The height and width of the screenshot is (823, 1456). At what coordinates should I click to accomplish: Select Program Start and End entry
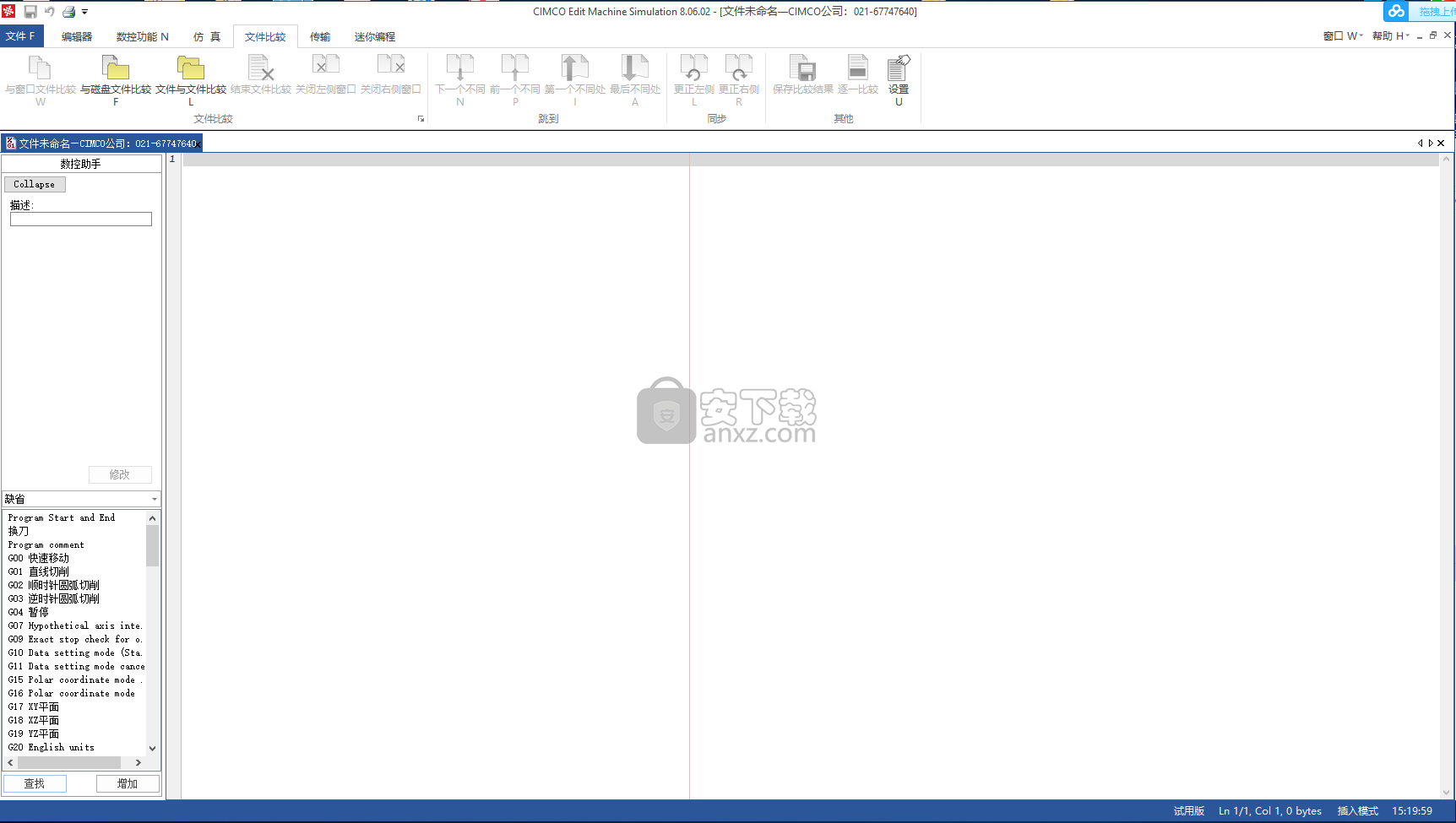tap(62, 517)
